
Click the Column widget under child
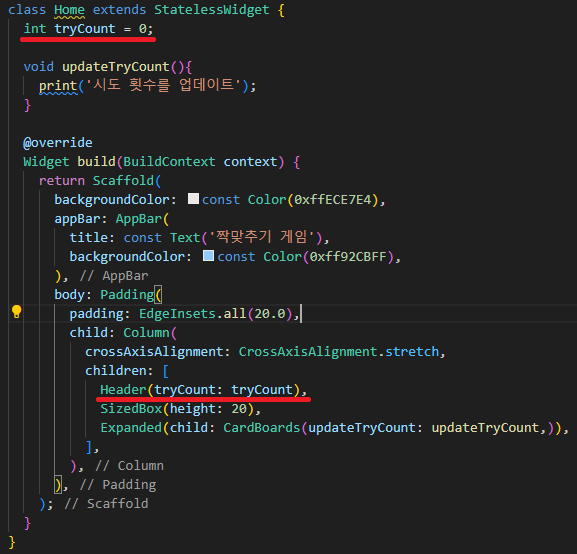click(x=146, y=333)
